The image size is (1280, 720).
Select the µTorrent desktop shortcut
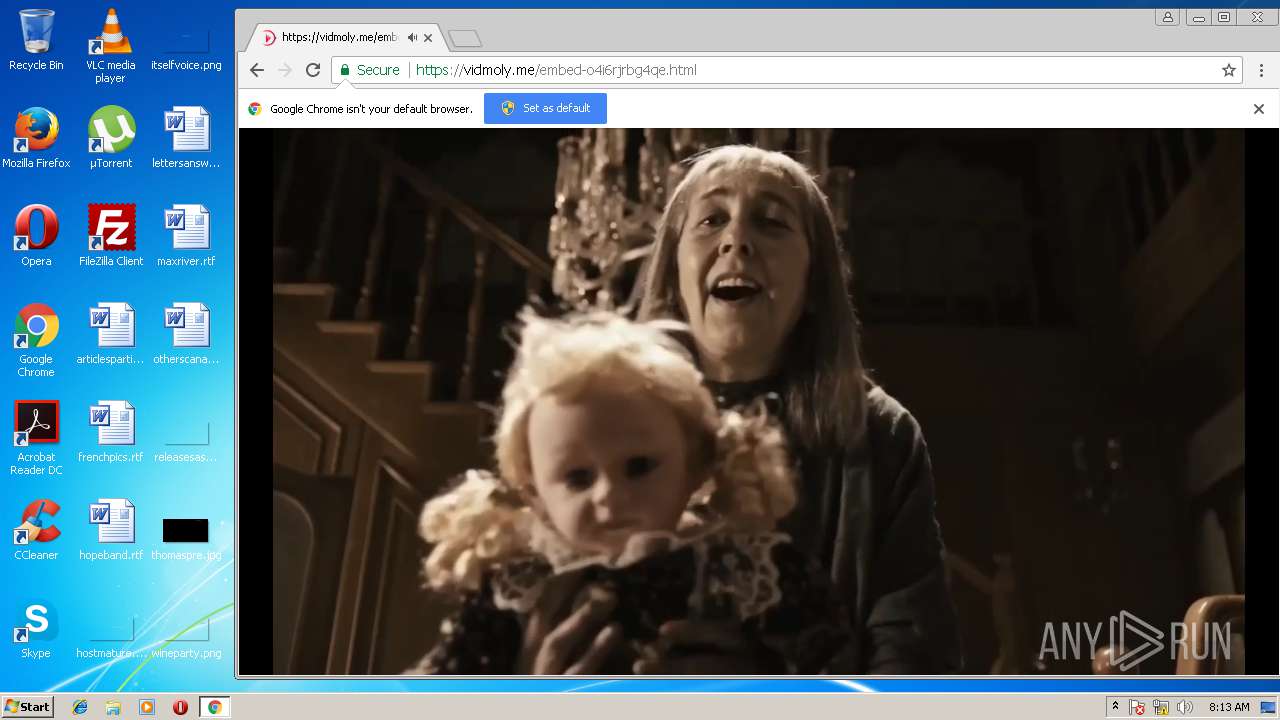click(x=110, y=137)
